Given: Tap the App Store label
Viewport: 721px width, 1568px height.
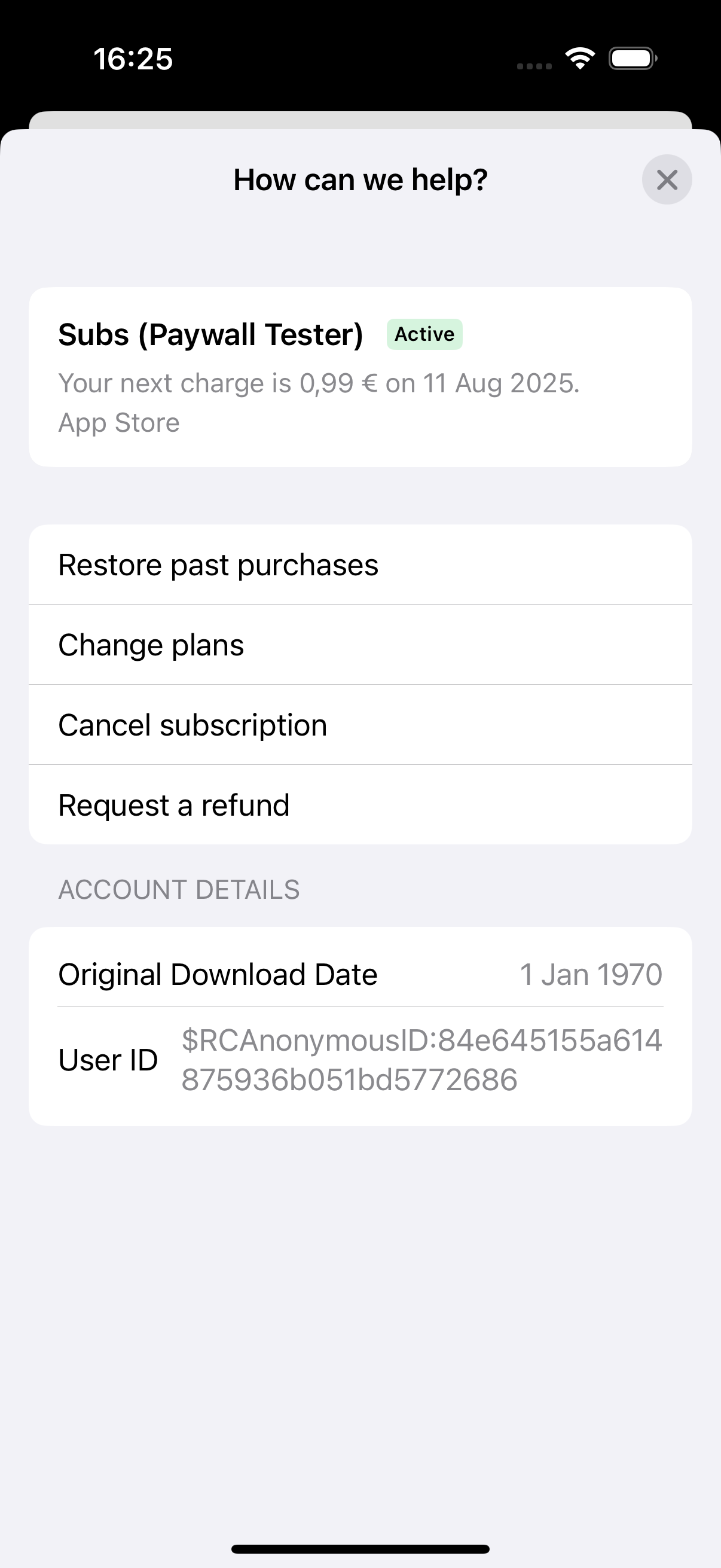Looking at the screenshot, I should coord(118,422).
